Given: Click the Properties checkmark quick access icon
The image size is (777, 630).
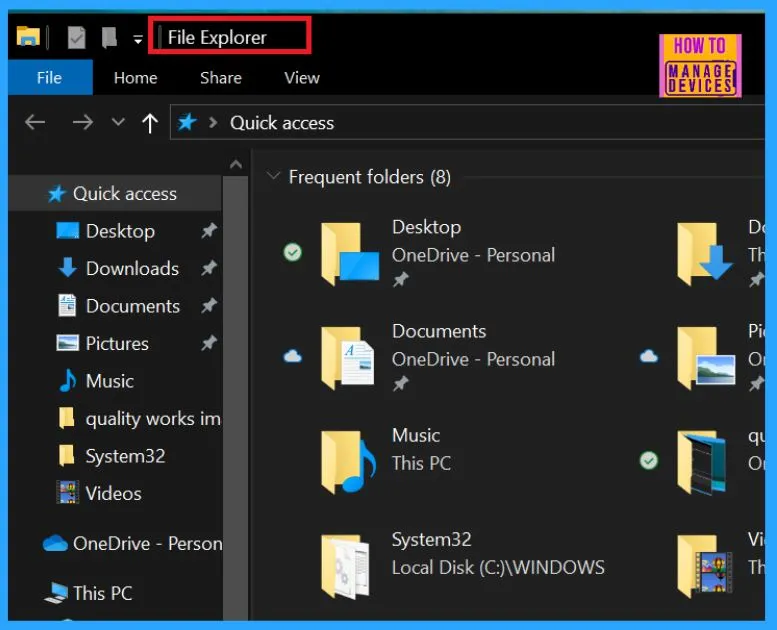Looking at the screenshot, I should tap(76, 38).
